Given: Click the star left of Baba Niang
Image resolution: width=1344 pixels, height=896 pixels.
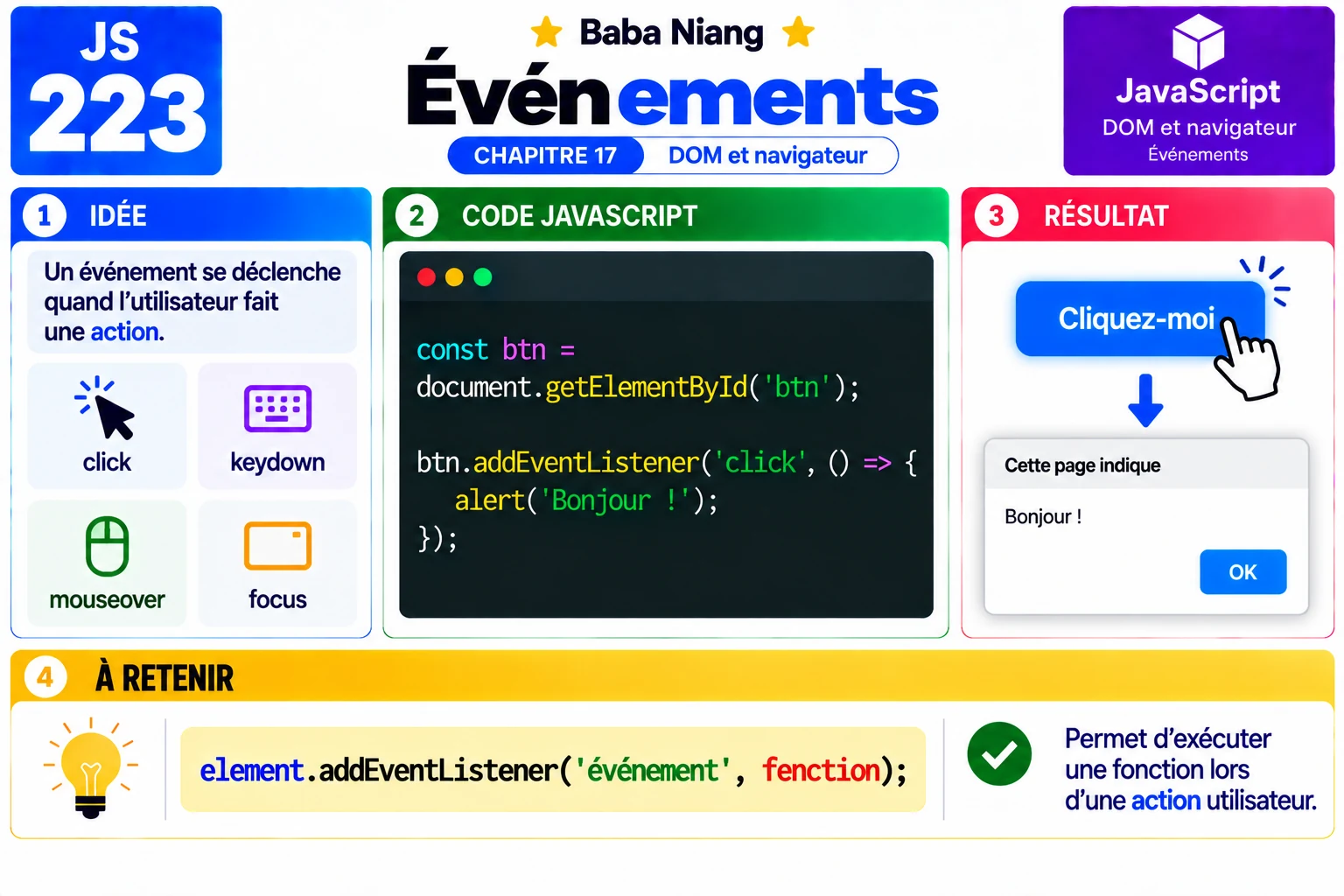Looking at the screenshot, I should [547, 32].
